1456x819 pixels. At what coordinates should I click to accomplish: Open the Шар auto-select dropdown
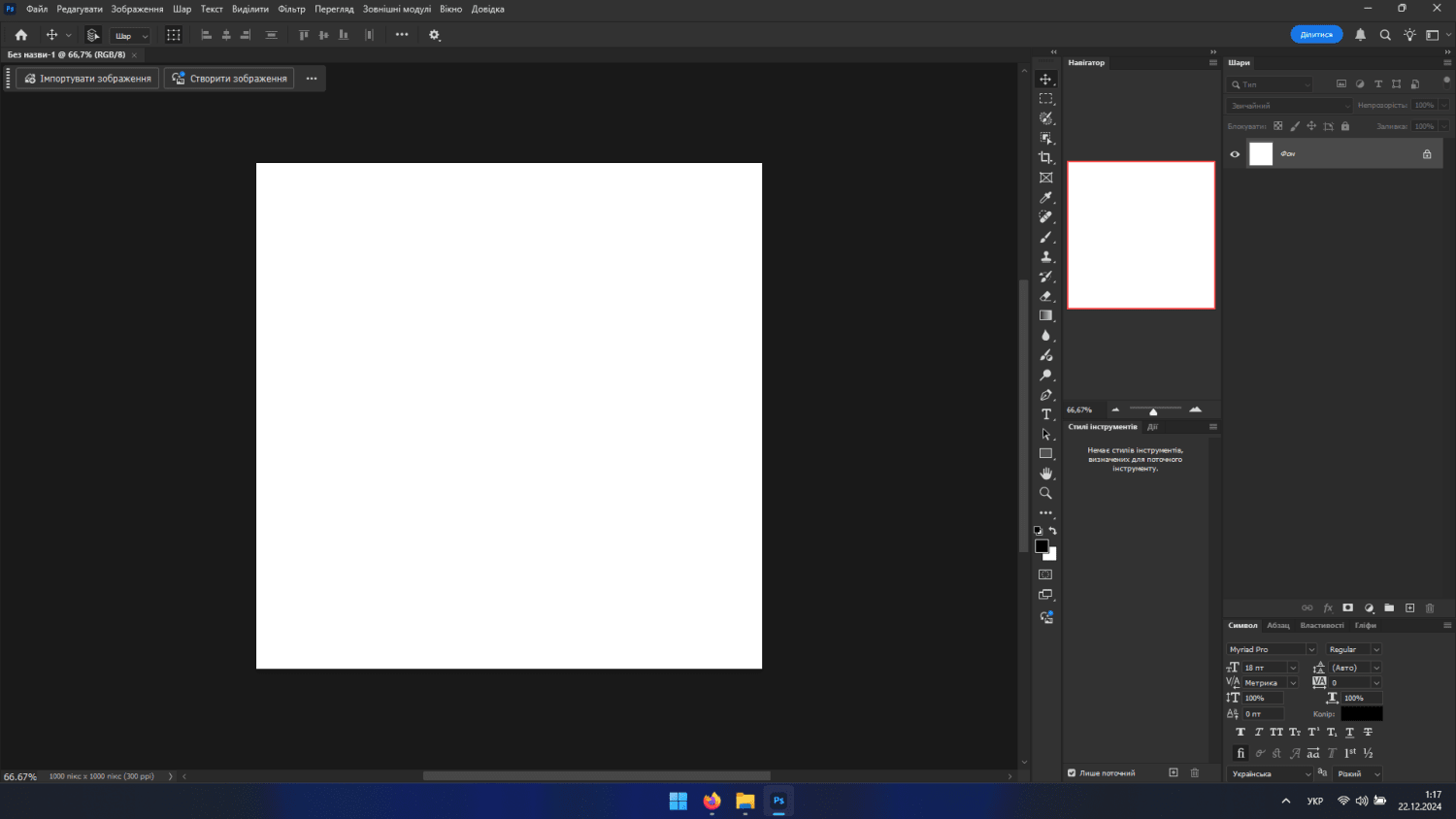[130, 36]
